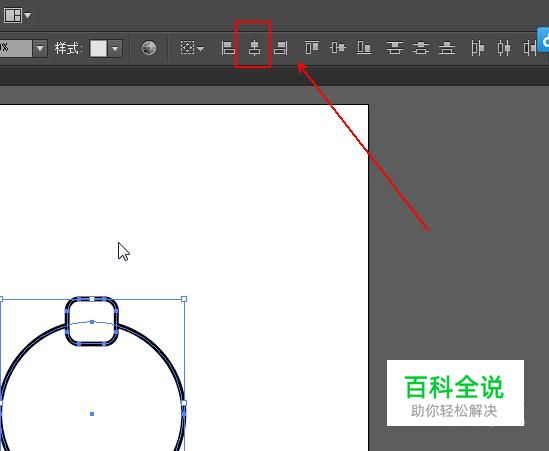Screen dimensions: 549x451
Task: Click Vertical Align Bottom icon
Action: coord(364,48)
